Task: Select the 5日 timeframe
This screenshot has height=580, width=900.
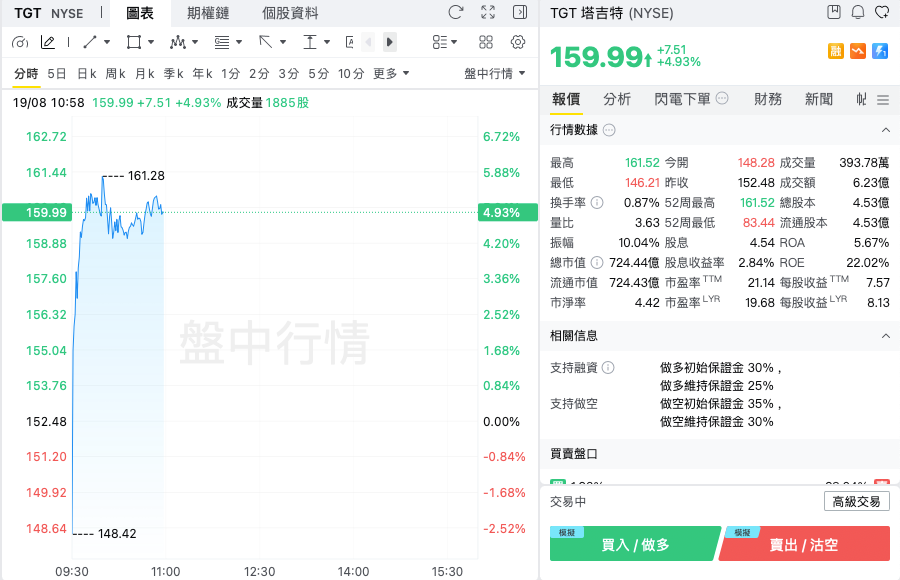Action: click(x=57, y=74)
